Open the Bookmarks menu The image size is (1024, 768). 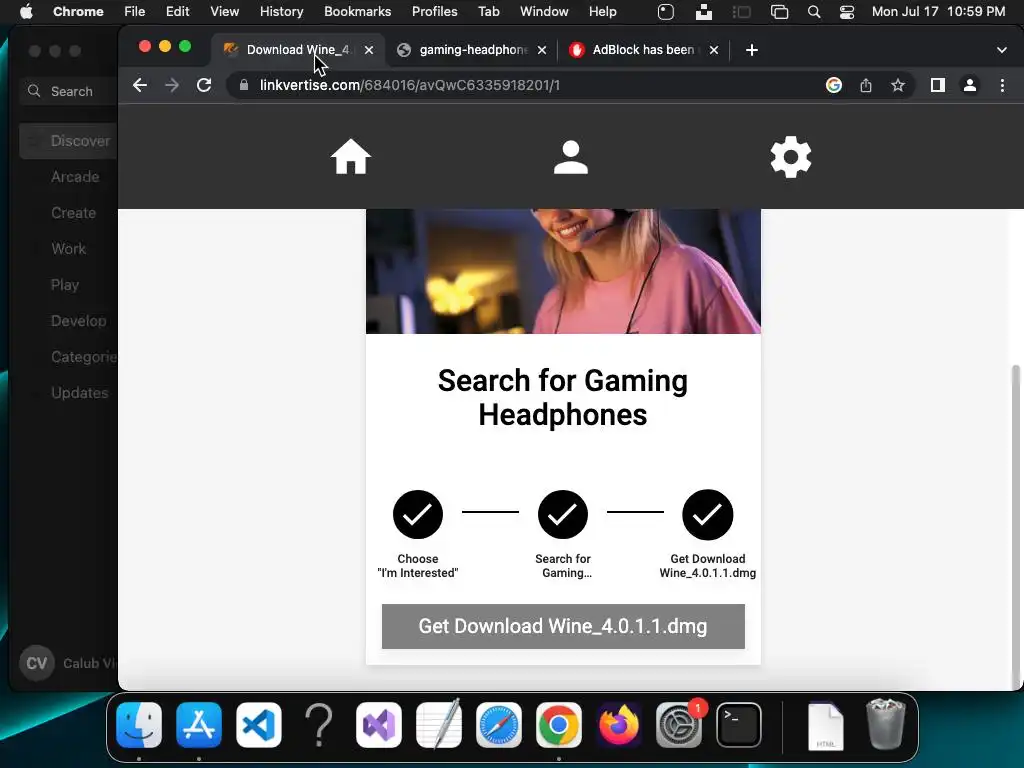tap(357, 12)
